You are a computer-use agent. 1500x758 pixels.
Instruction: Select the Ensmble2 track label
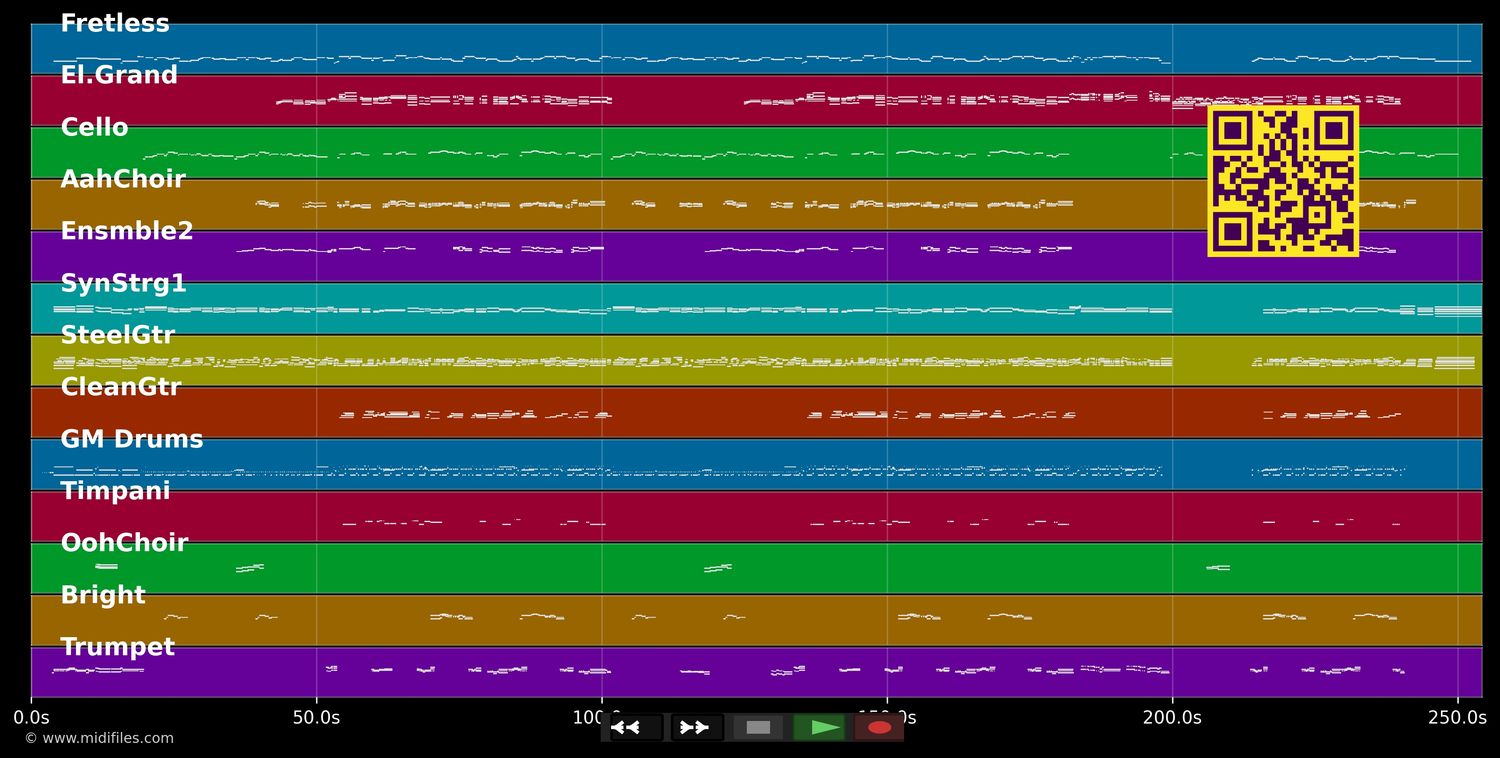pos(127,232)
